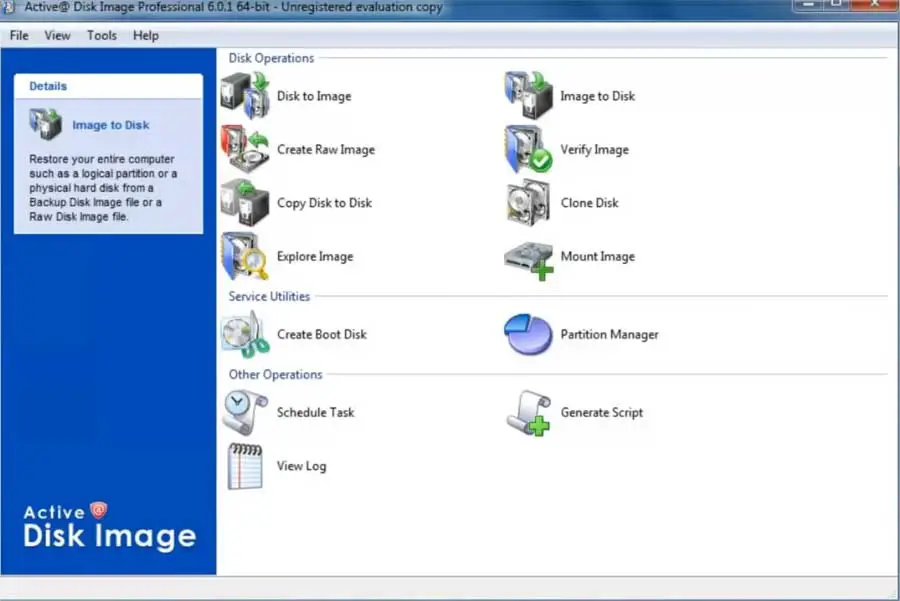Click the View Log notepad icon
This screenshot has height=601, width=900.
click(245, 466)
